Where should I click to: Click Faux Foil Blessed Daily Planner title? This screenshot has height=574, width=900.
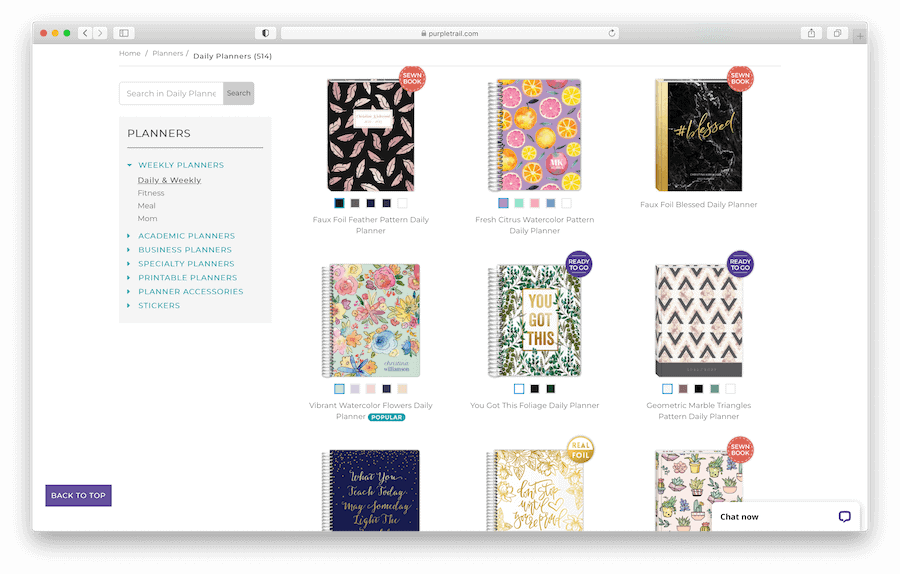(699, 204)
